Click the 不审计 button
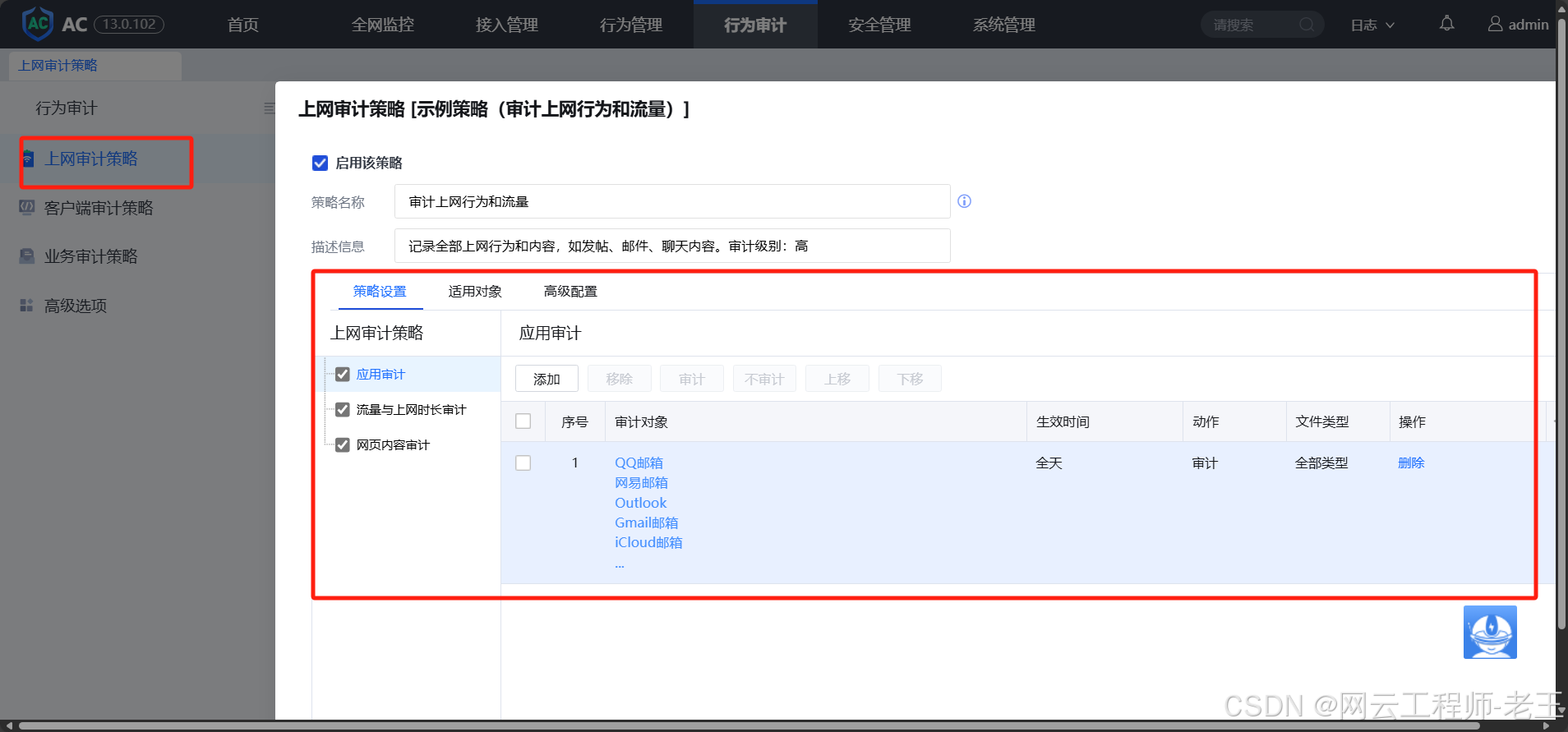The image size is (1568, 732). pos(764,379)
